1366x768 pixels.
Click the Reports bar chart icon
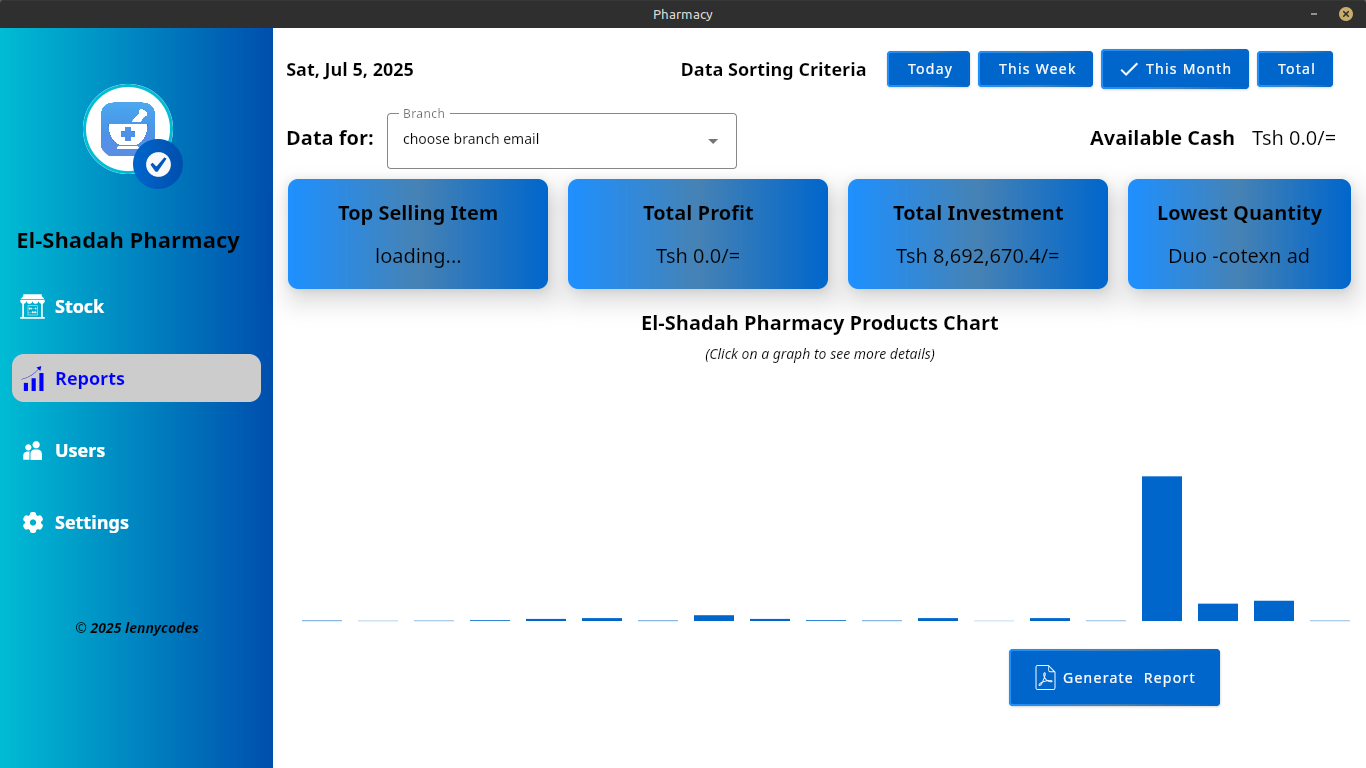(x=33, y=378)
